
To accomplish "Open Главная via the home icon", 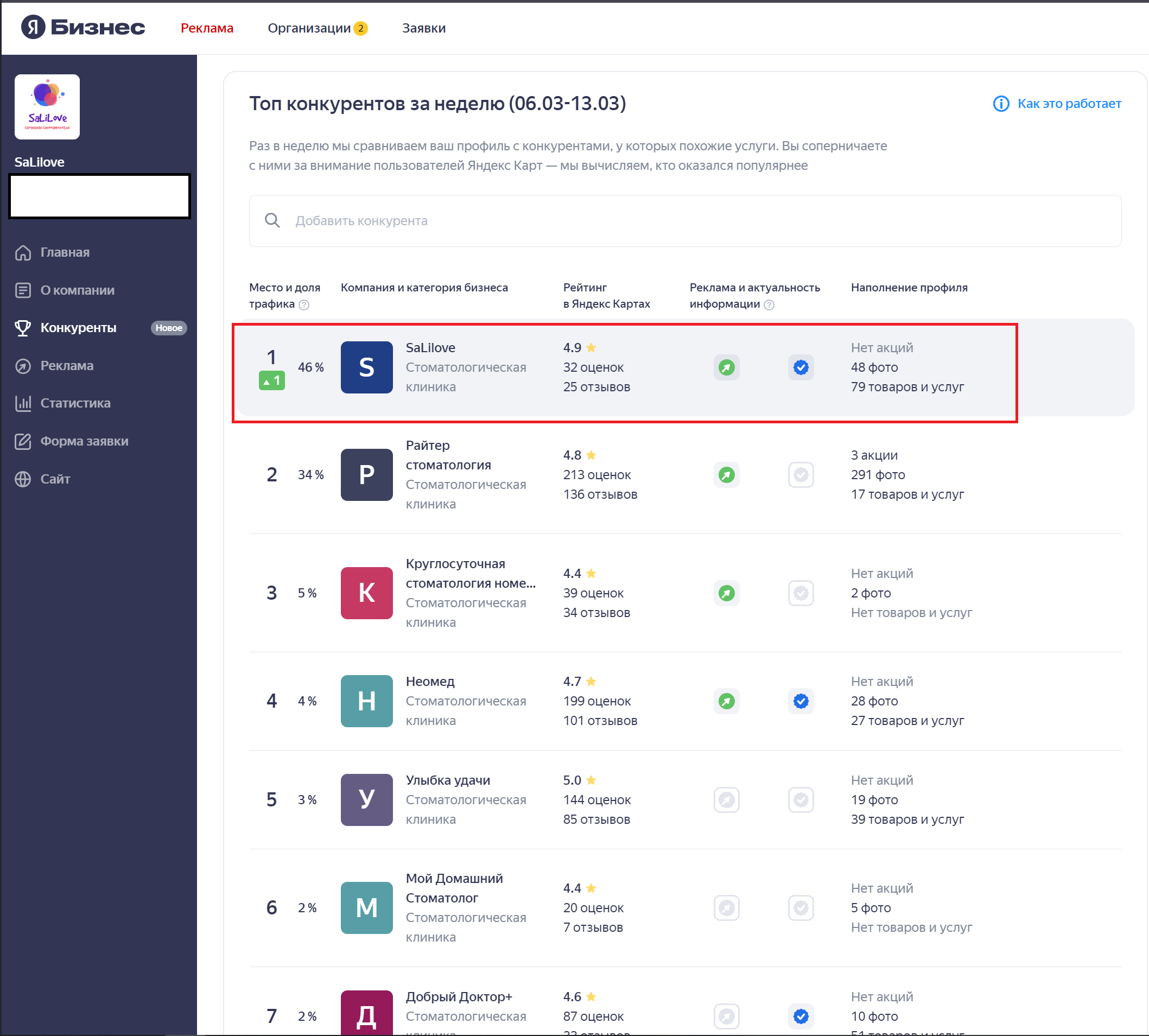I will point(23,252).
